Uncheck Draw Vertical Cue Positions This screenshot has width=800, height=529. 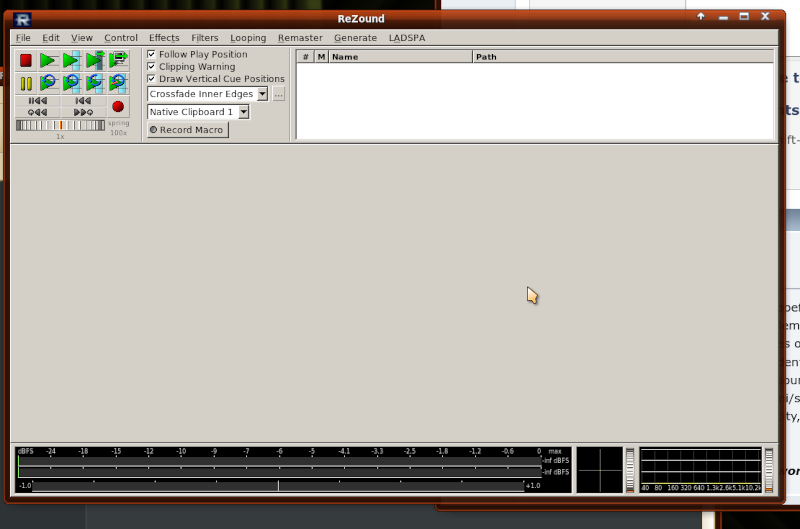(152, 79)
